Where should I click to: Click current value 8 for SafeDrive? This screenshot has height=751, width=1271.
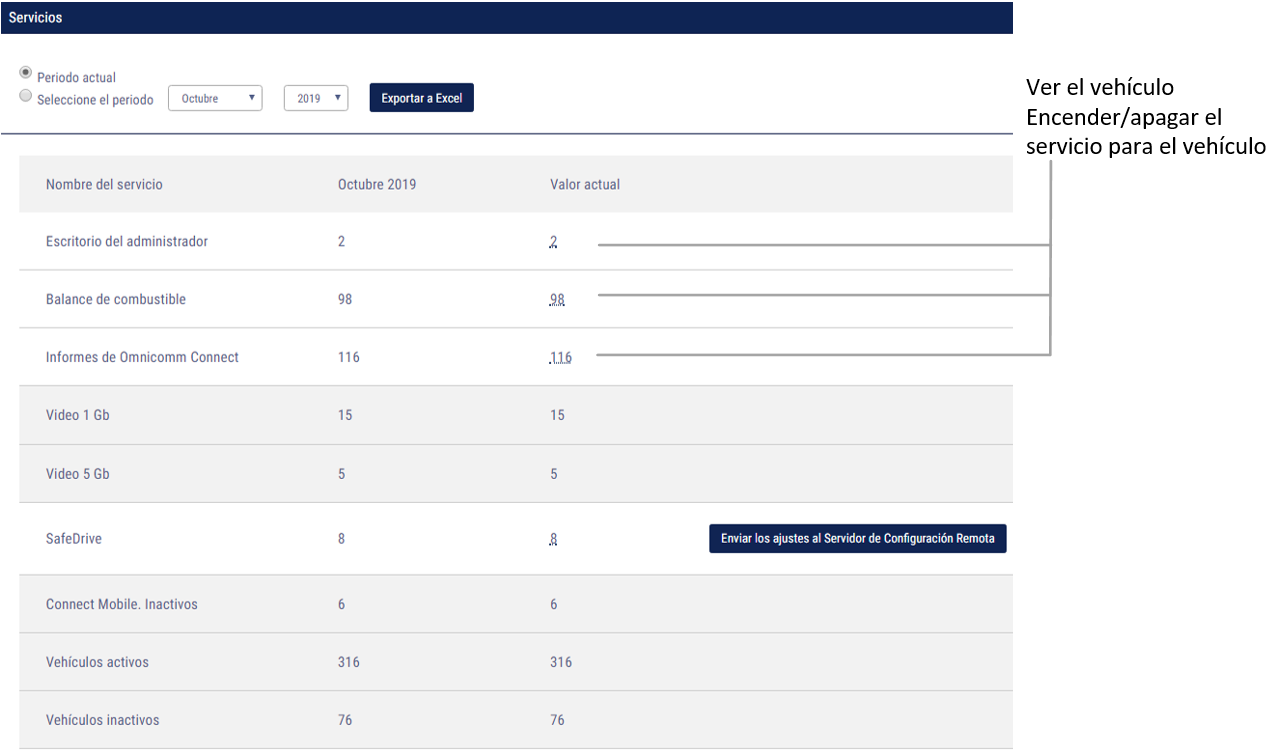553,539
